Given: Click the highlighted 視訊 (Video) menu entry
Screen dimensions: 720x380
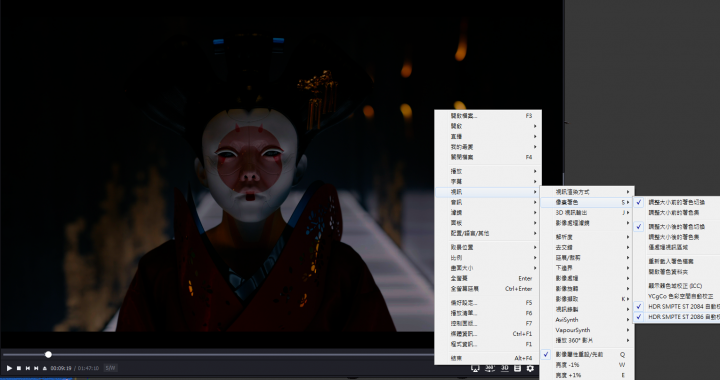Looking at the screenshot, I should tap(488, 192).
